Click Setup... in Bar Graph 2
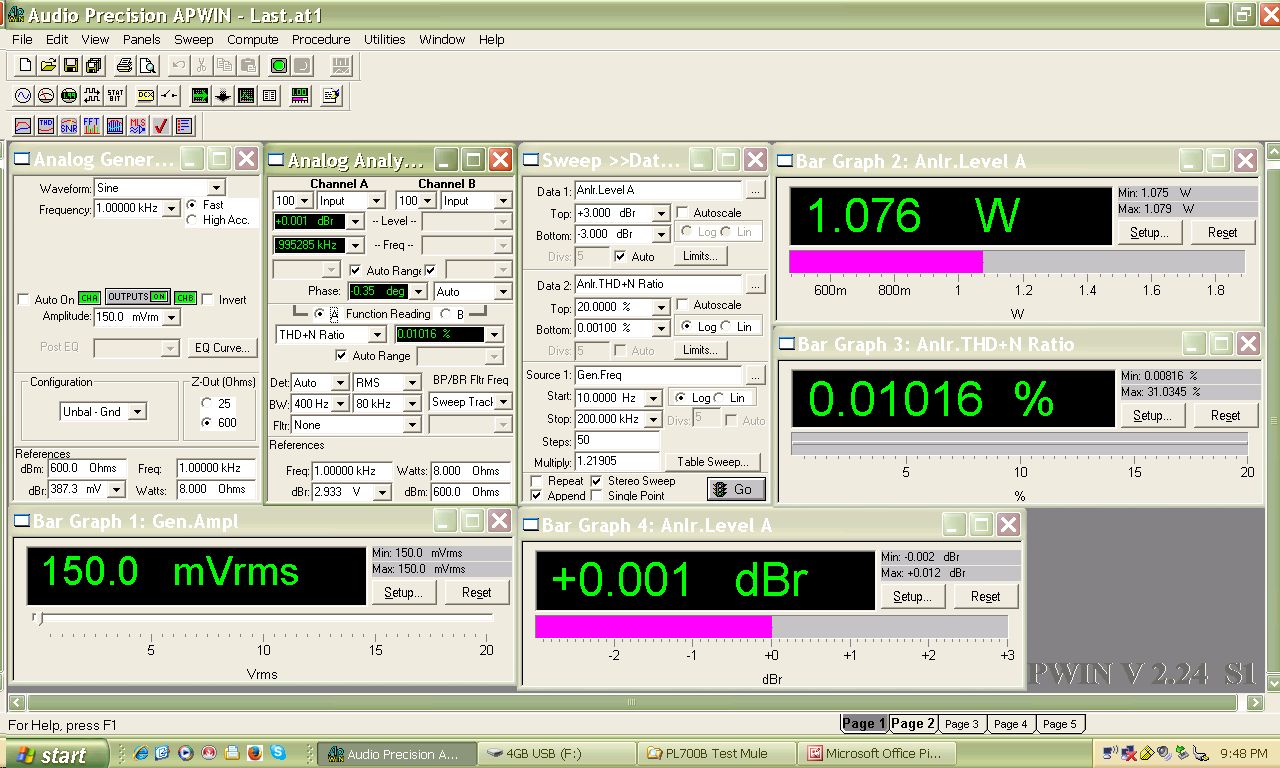Viewport: 1280px width, 768px height. (x=1149, y=233)
